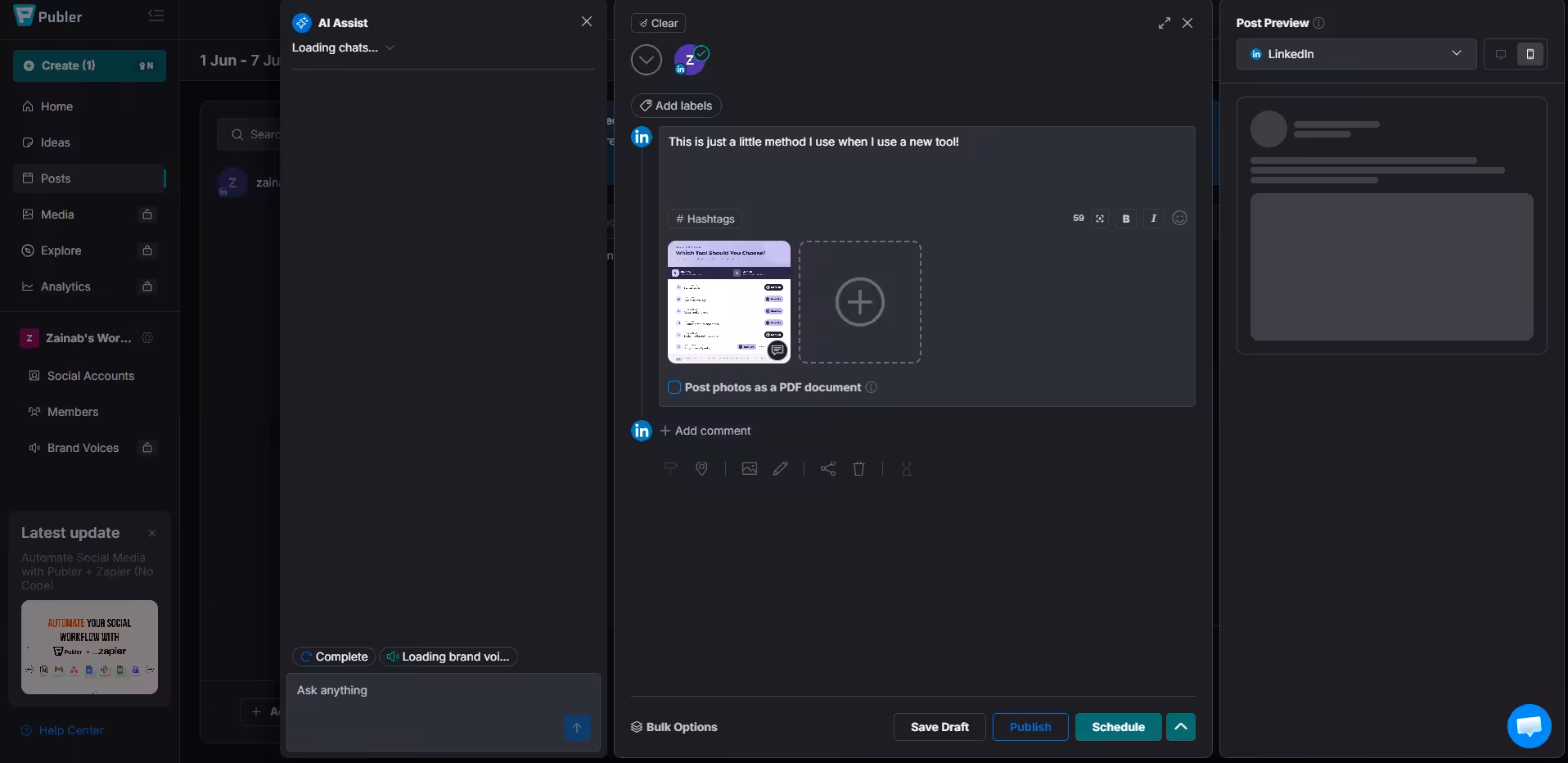This screenshot has height=763, width=1568.
Task: Open the live chat support bubble
Action: [1529, 725]
